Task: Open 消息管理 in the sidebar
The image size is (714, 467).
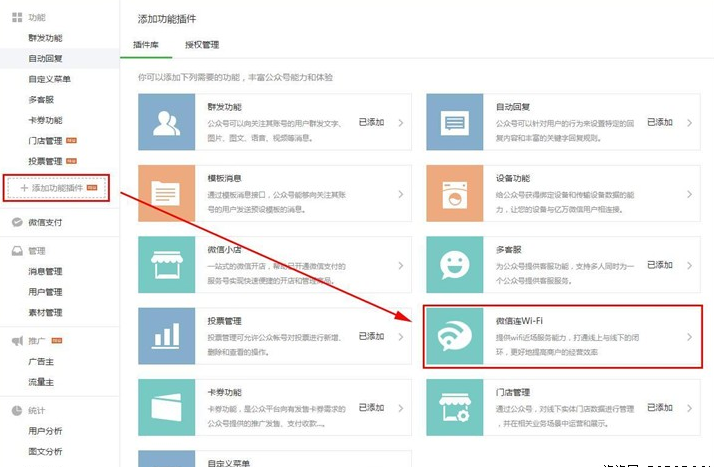Action: tap(46, 271)
